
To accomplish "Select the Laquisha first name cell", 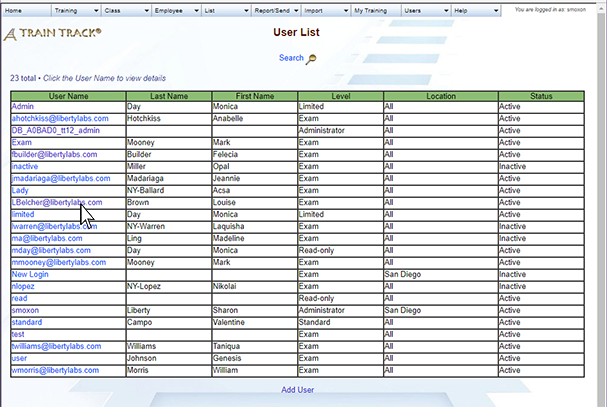I will pos(255,227).
